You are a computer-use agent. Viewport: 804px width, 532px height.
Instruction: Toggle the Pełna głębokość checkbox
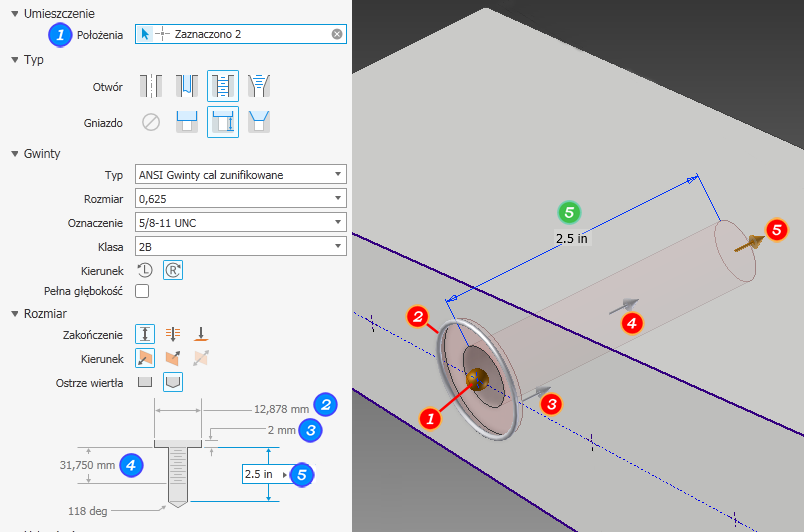pos(142,291)
